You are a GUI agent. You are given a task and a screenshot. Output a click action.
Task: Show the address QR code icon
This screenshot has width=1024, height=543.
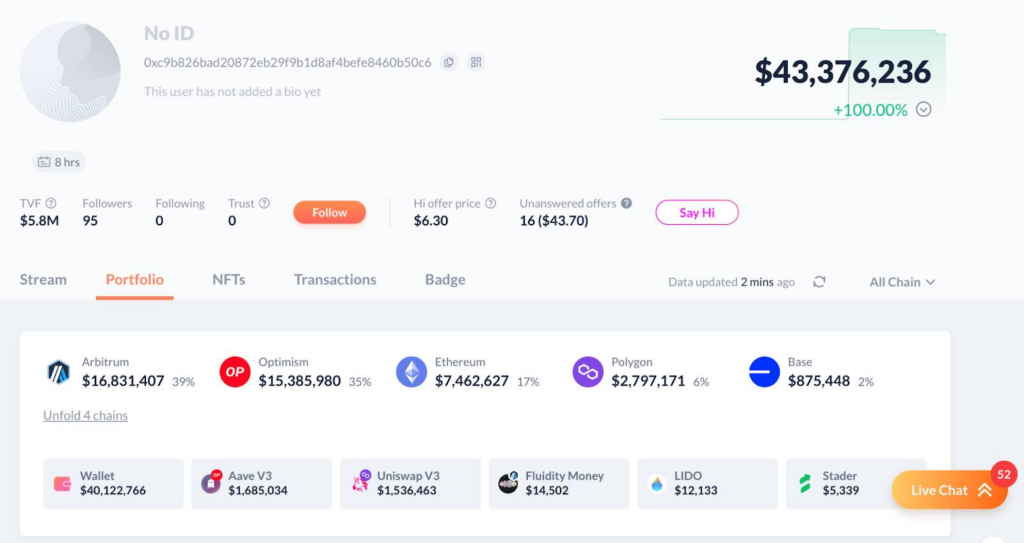(476, 62)
